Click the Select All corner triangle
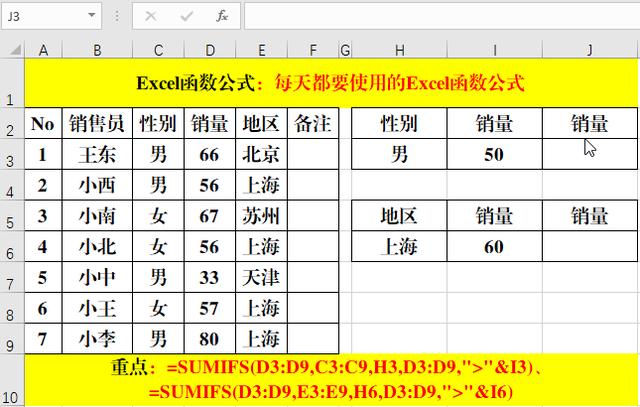The height and width of the screenshot is (407, 640). click(15, 50)
